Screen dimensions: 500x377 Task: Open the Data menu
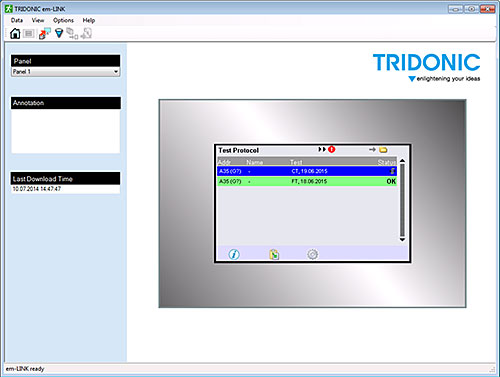pyautogui.click(x=17, y=20)
